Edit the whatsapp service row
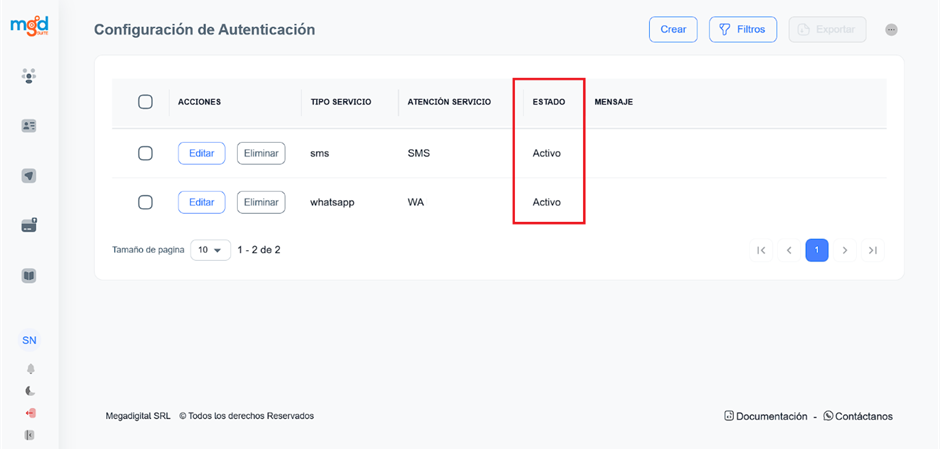This screenshot has height=449, width=940. (201, 202)
